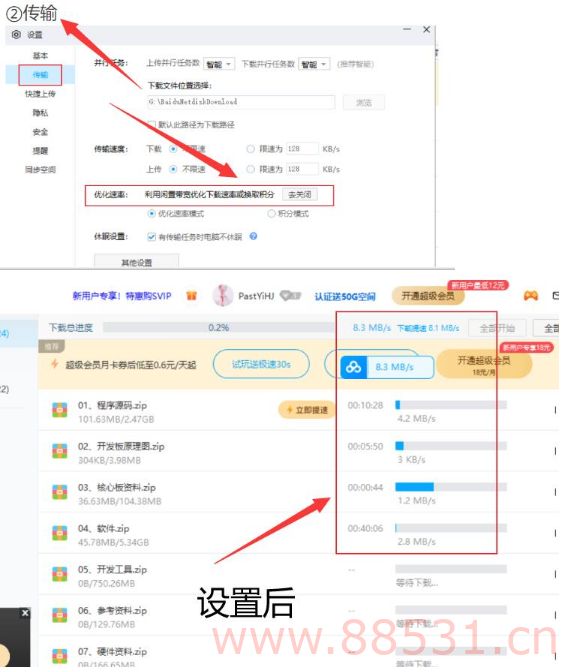Click 立即提速 on 01、程序源码.zip

pyautogui.click(x=307, y=410)
